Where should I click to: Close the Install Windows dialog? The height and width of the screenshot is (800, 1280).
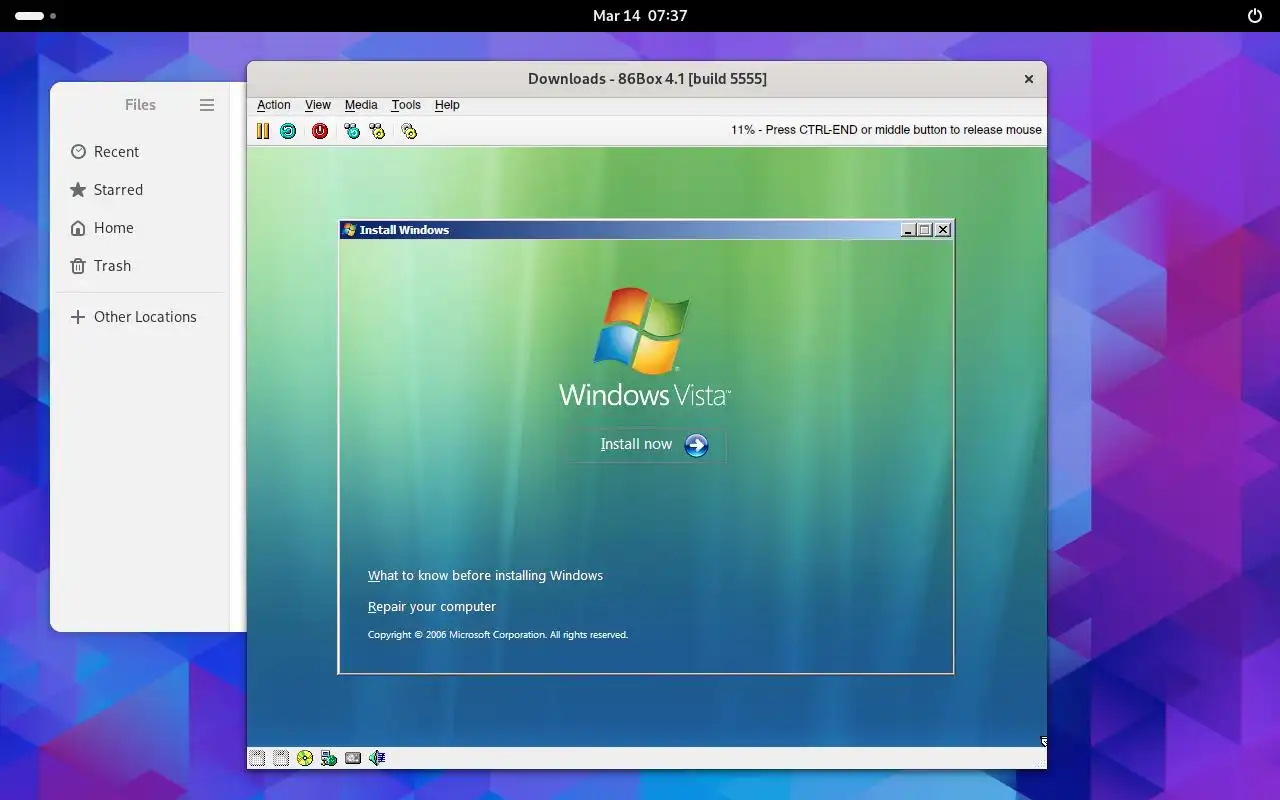click(943, 230)
